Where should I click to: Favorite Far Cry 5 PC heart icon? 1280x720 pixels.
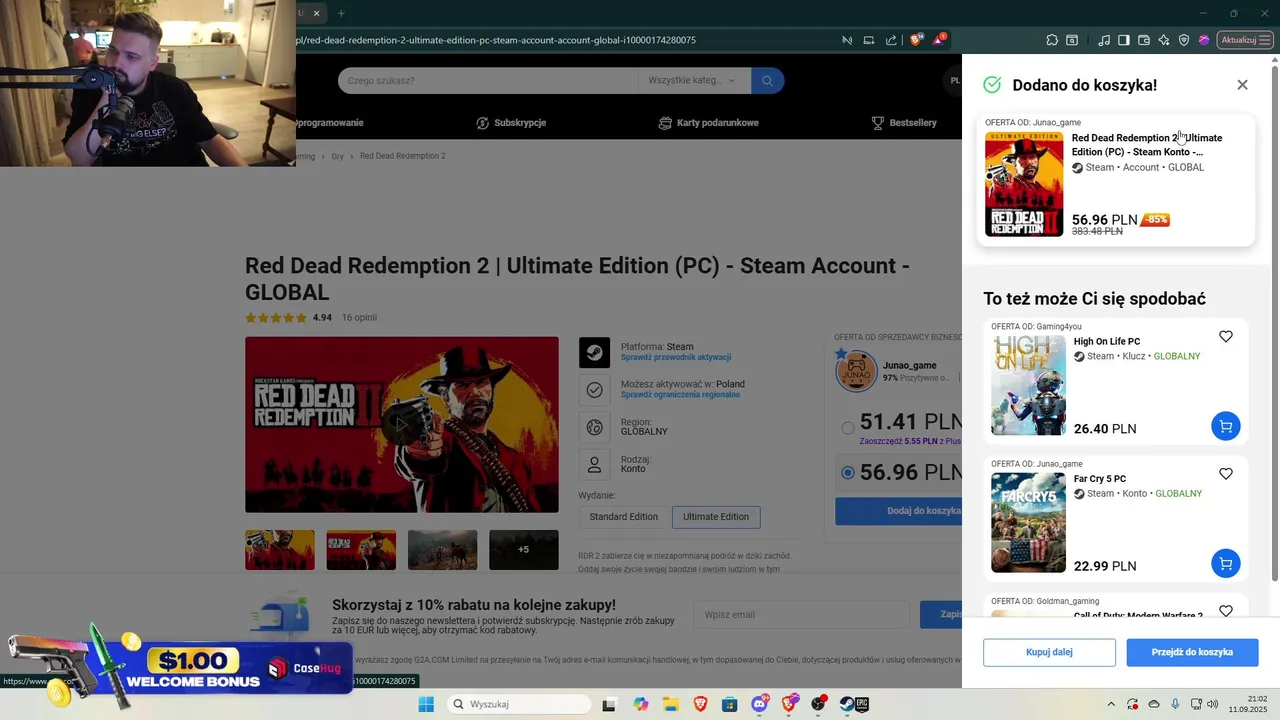pos(1226,474)
